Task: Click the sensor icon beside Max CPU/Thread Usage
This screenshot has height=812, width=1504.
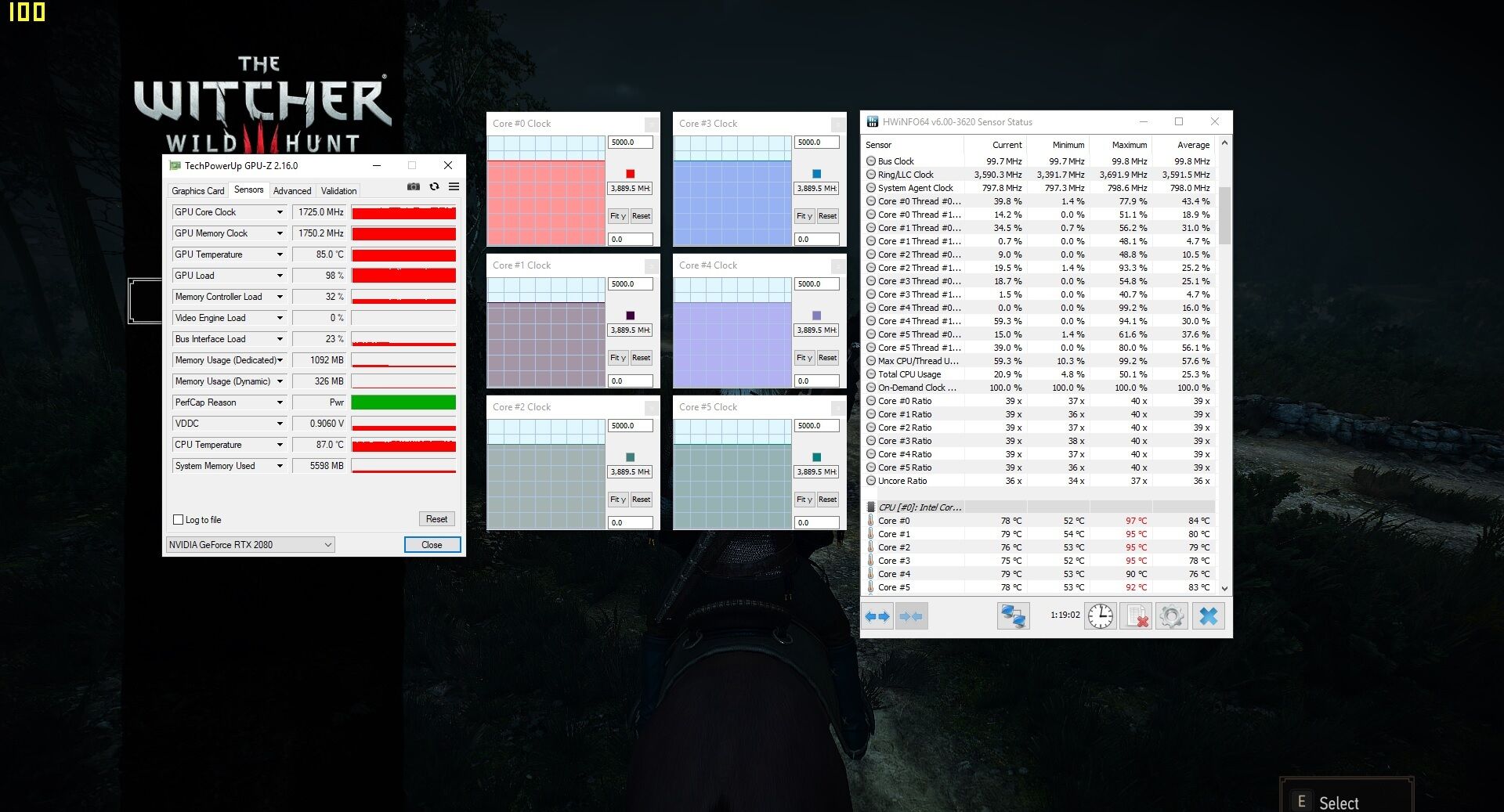Action: 871,360
